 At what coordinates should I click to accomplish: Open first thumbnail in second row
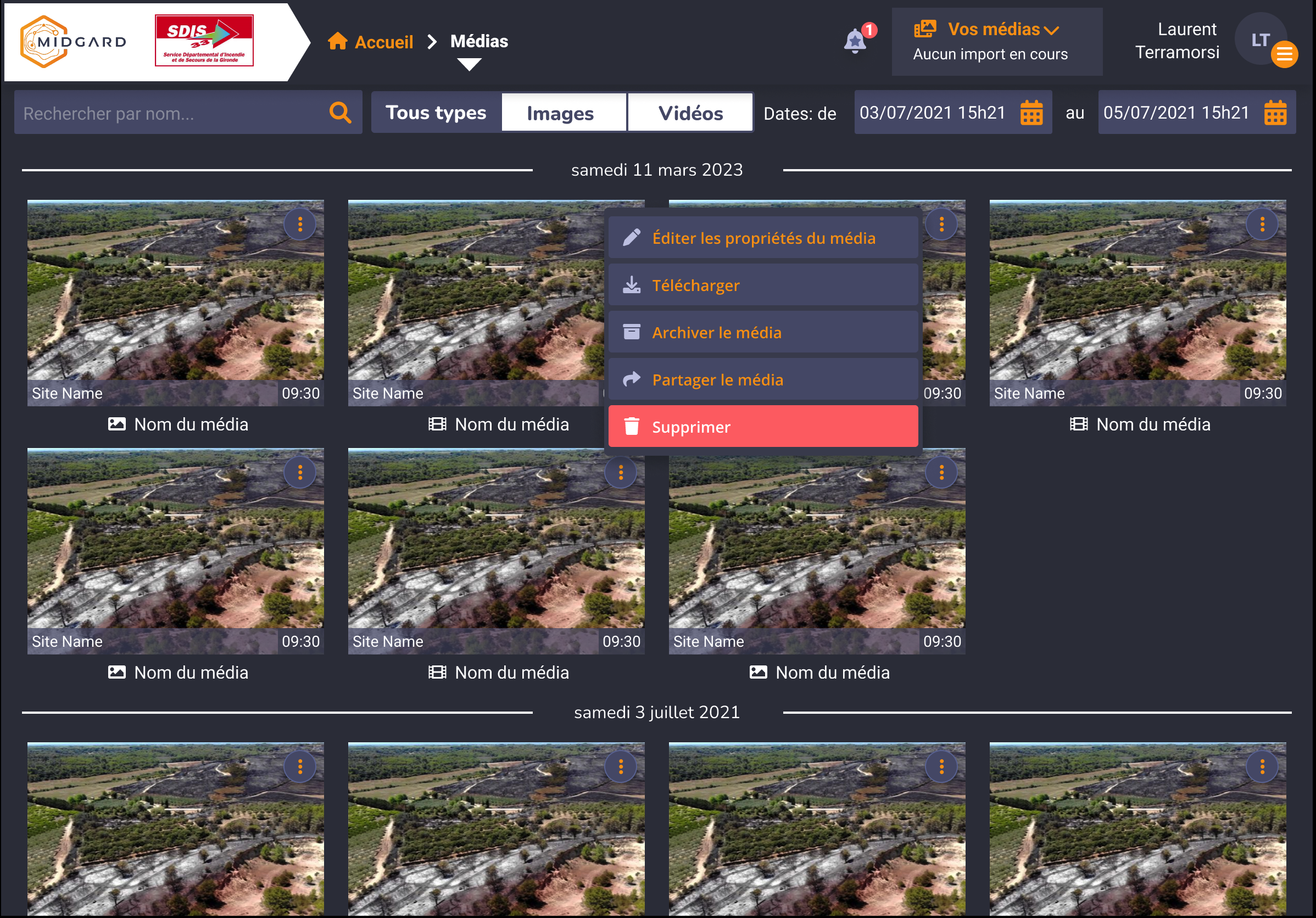175,551
